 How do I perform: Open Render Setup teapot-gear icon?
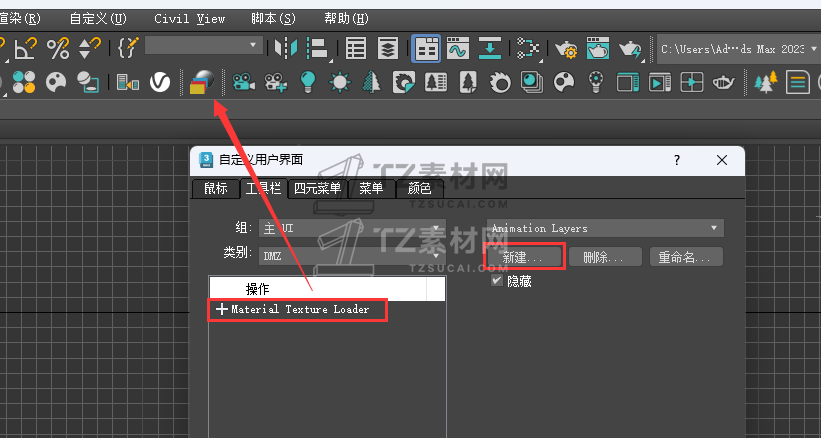[566, 49]
